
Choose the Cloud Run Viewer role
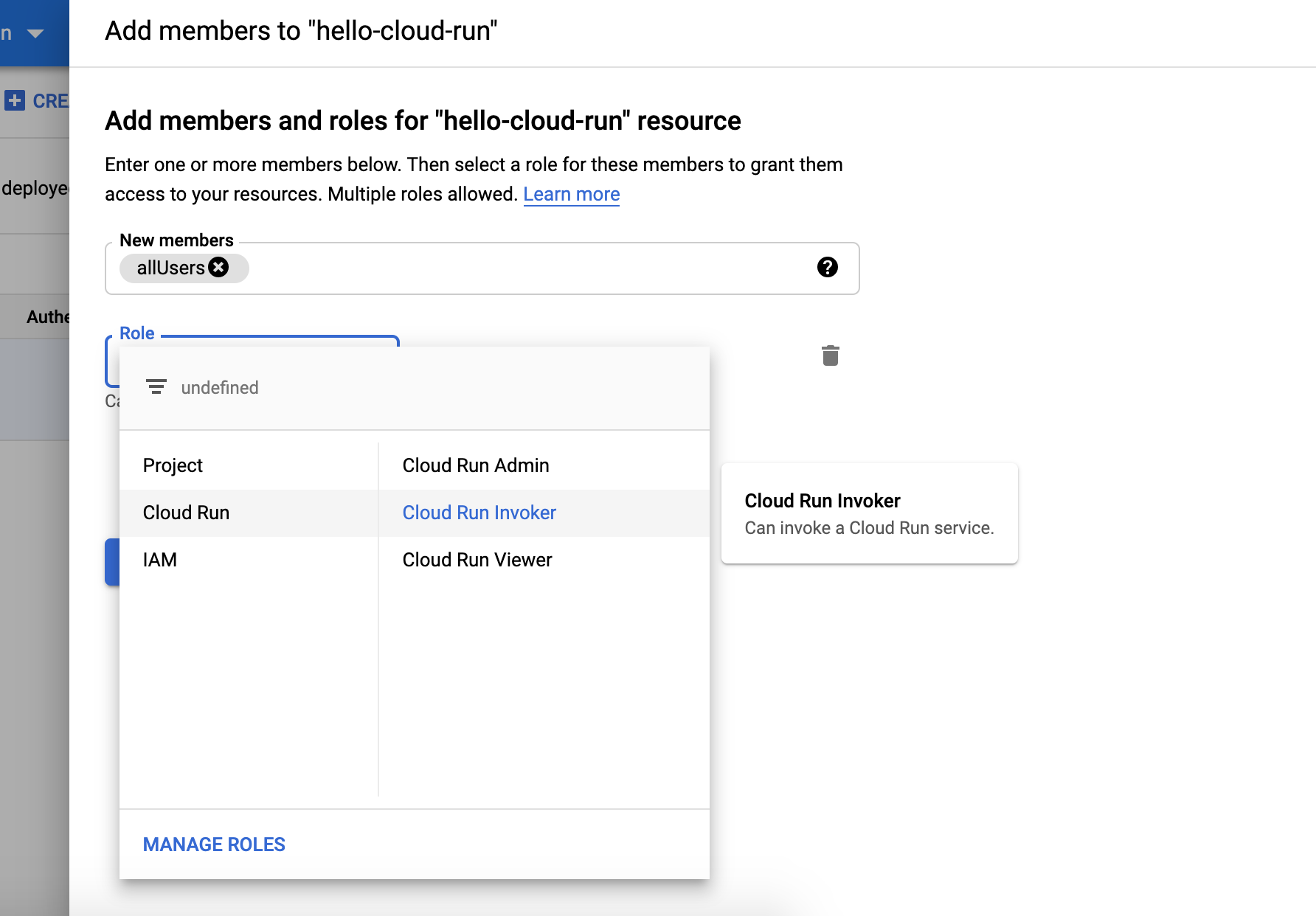pyautogui.click(x=544, y=560)
